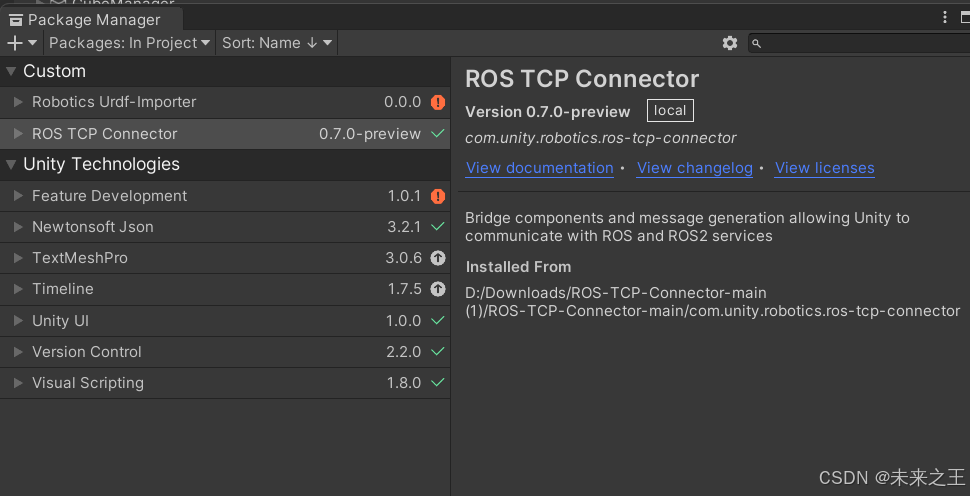This screenshot has height=496, width=970.
Task: Select ROS TCP Connector in the list
Action: coord(225,134)
